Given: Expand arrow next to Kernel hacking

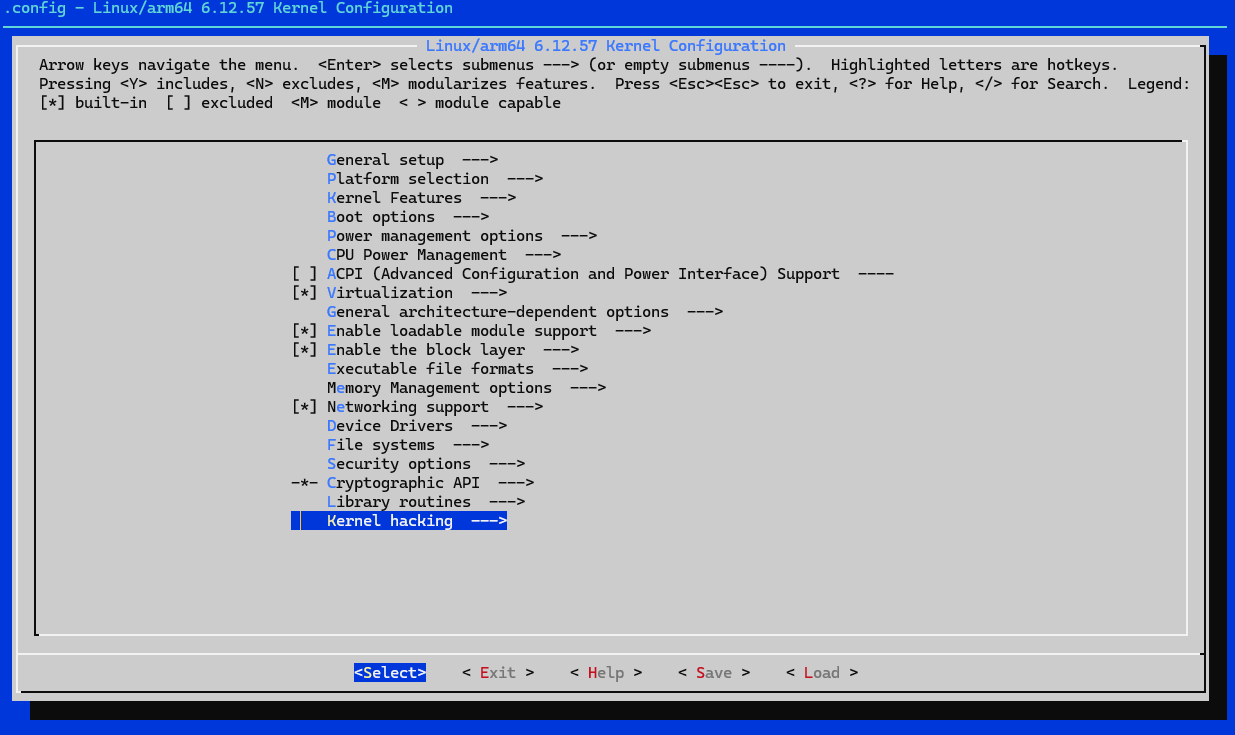Looking at the screenshot, I should [489, 521].
